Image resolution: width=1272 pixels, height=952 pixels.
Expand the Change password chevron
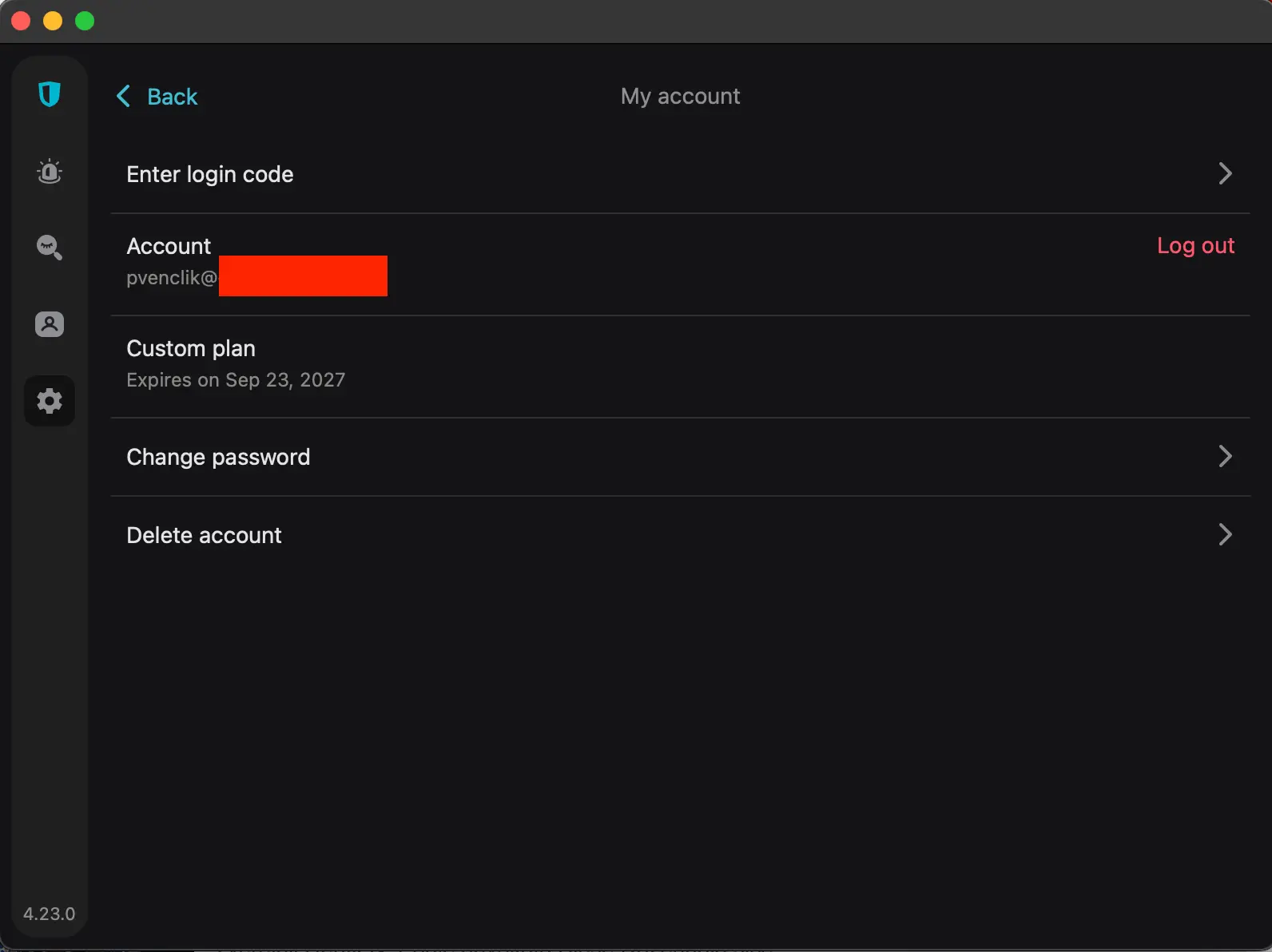pos(1225,456)
